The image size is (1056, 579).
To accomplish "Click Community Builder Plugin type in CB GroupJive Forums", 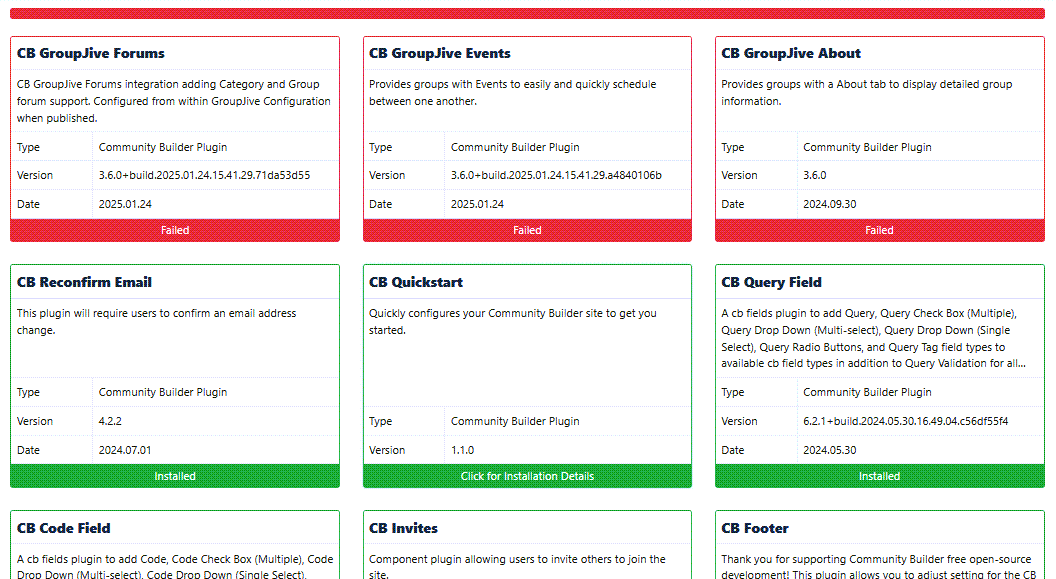I will [x=163, y=147].
